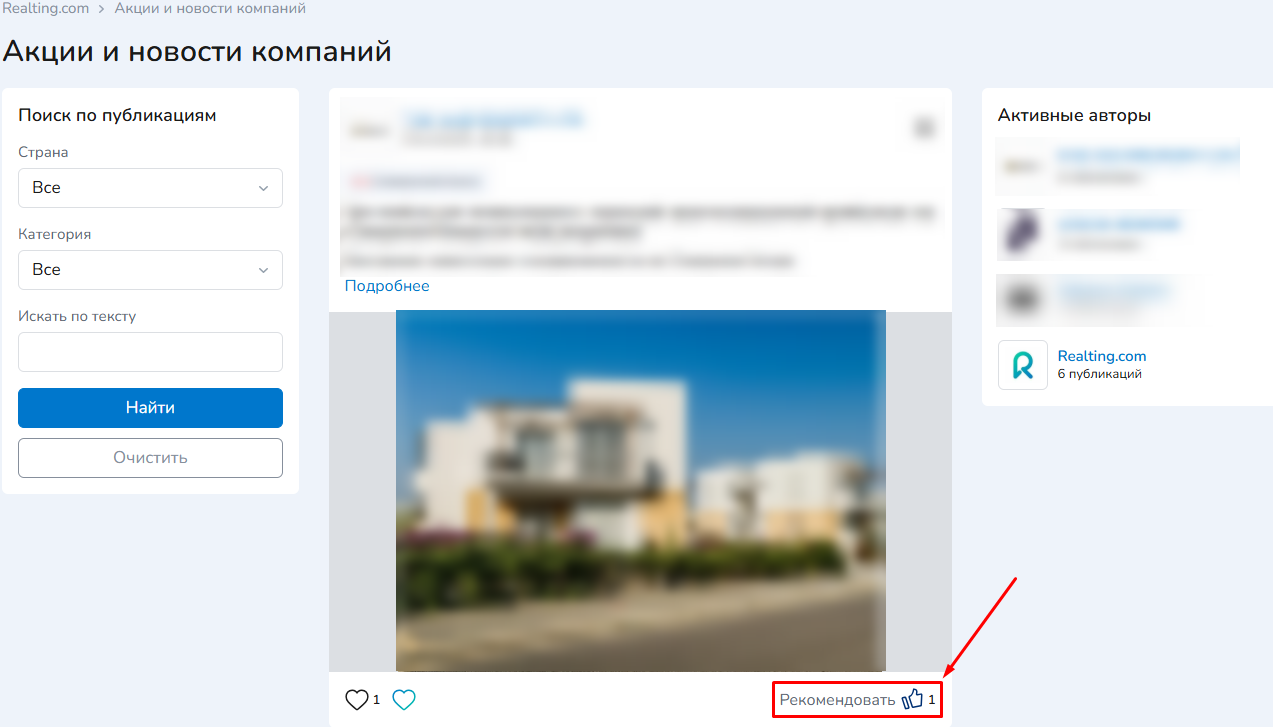Click the black outlined heart icon
The width and height of the screenshot is (1273, 727).
(x=357, y=700)
